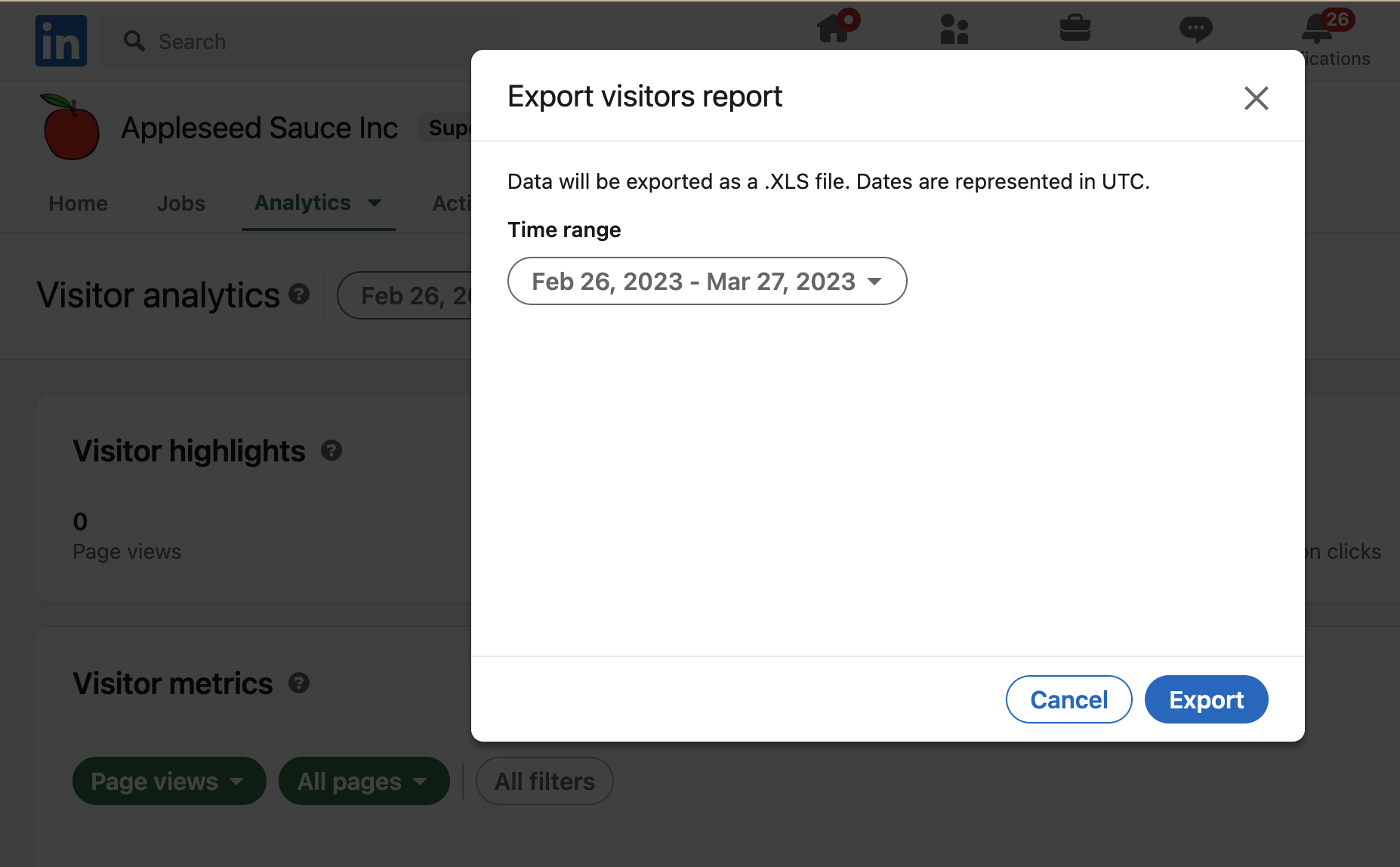Switch to the Home tab
This screenshot has width=1400, height=867.
[78, 203]
